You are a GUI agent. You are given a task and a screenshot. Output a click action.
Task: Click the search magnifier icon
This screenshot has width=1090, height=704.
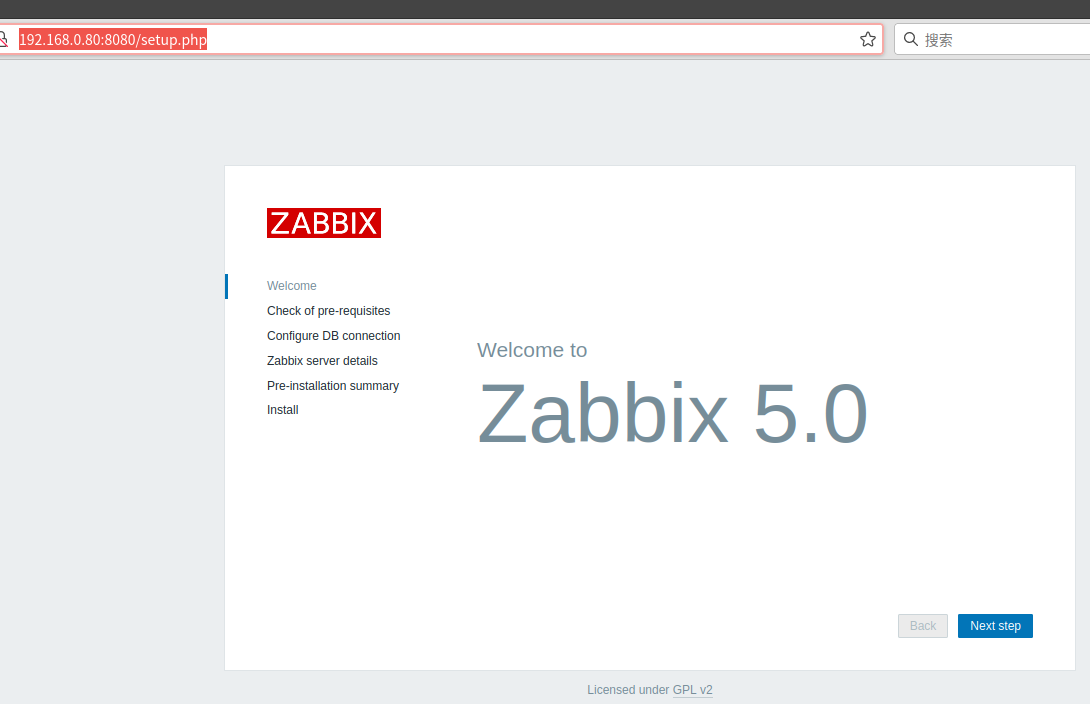911,40
